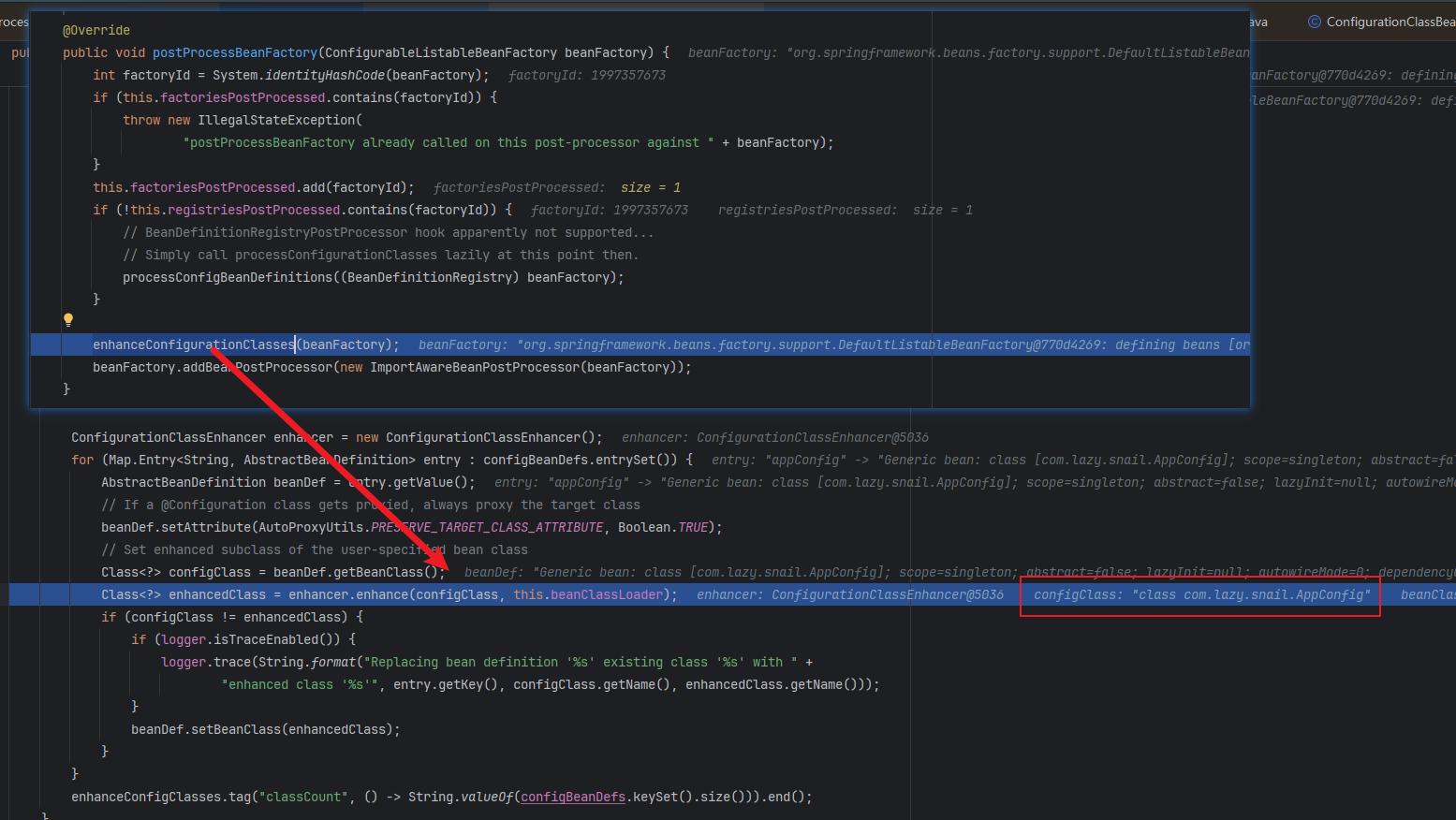Click the "postProcessBeanFactory already called" string literal

pyautogui.click(x=449, y=142)
